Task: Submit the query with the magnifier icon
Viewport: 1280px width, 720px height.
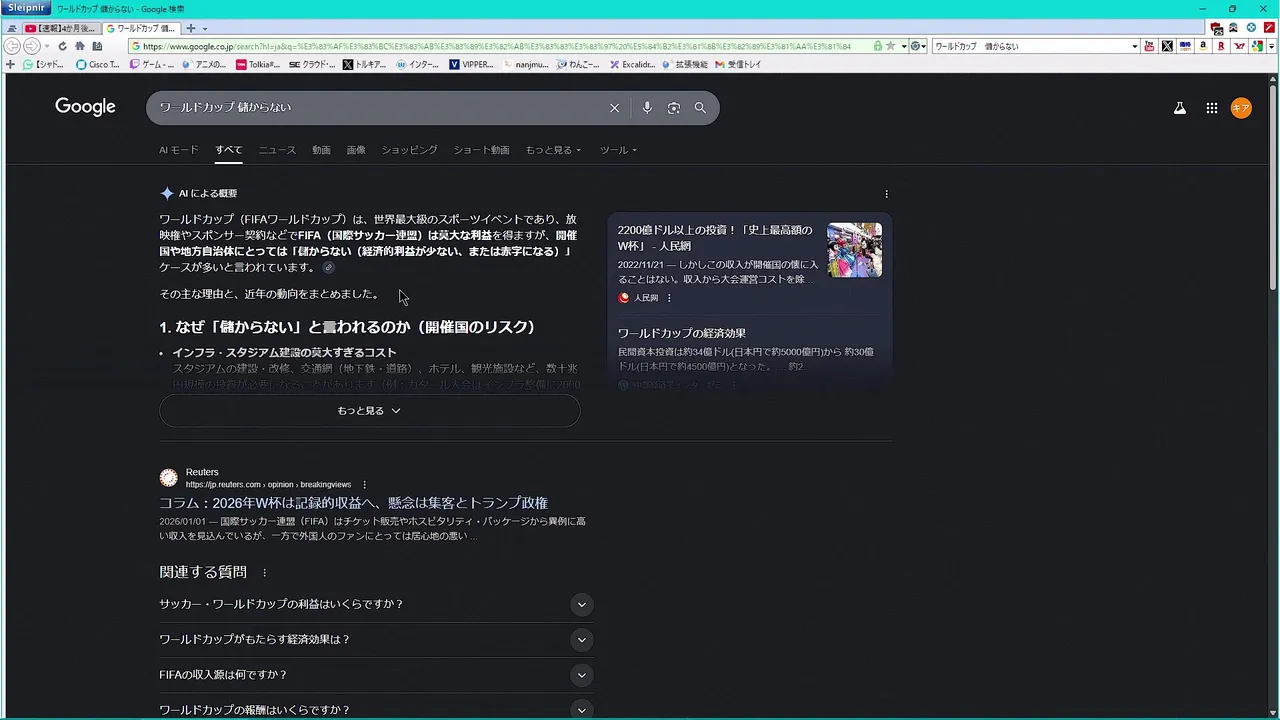Action: 700,108
